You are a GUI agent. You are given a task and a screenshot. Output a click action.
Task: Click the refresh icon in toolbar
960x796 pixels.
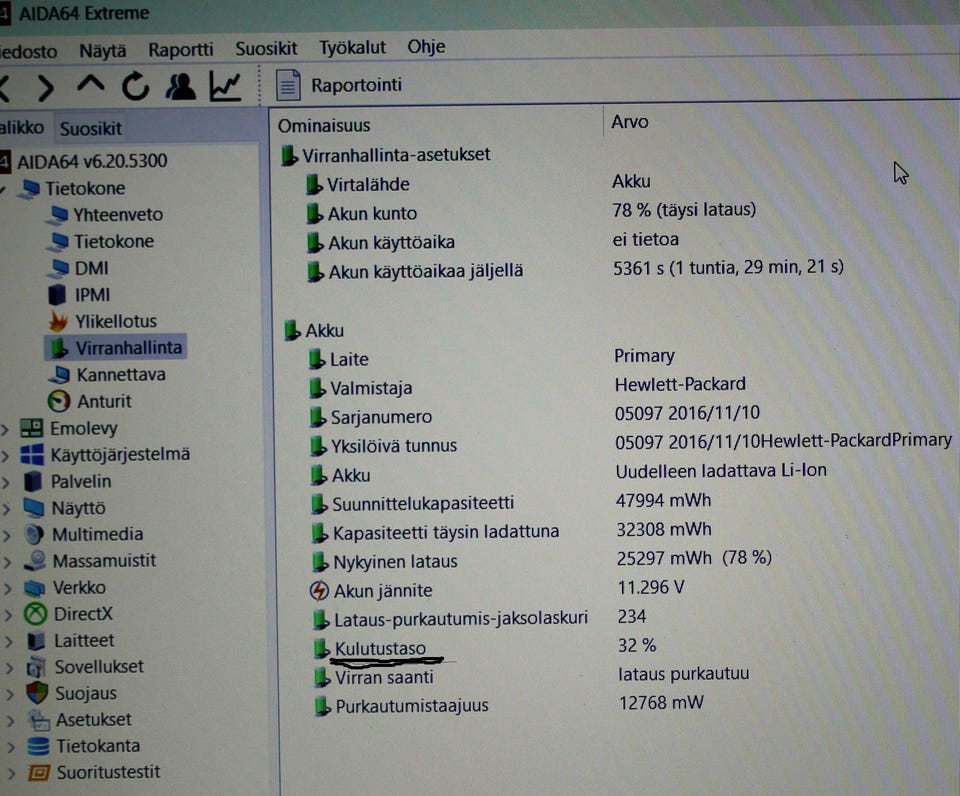coord(135,86)
